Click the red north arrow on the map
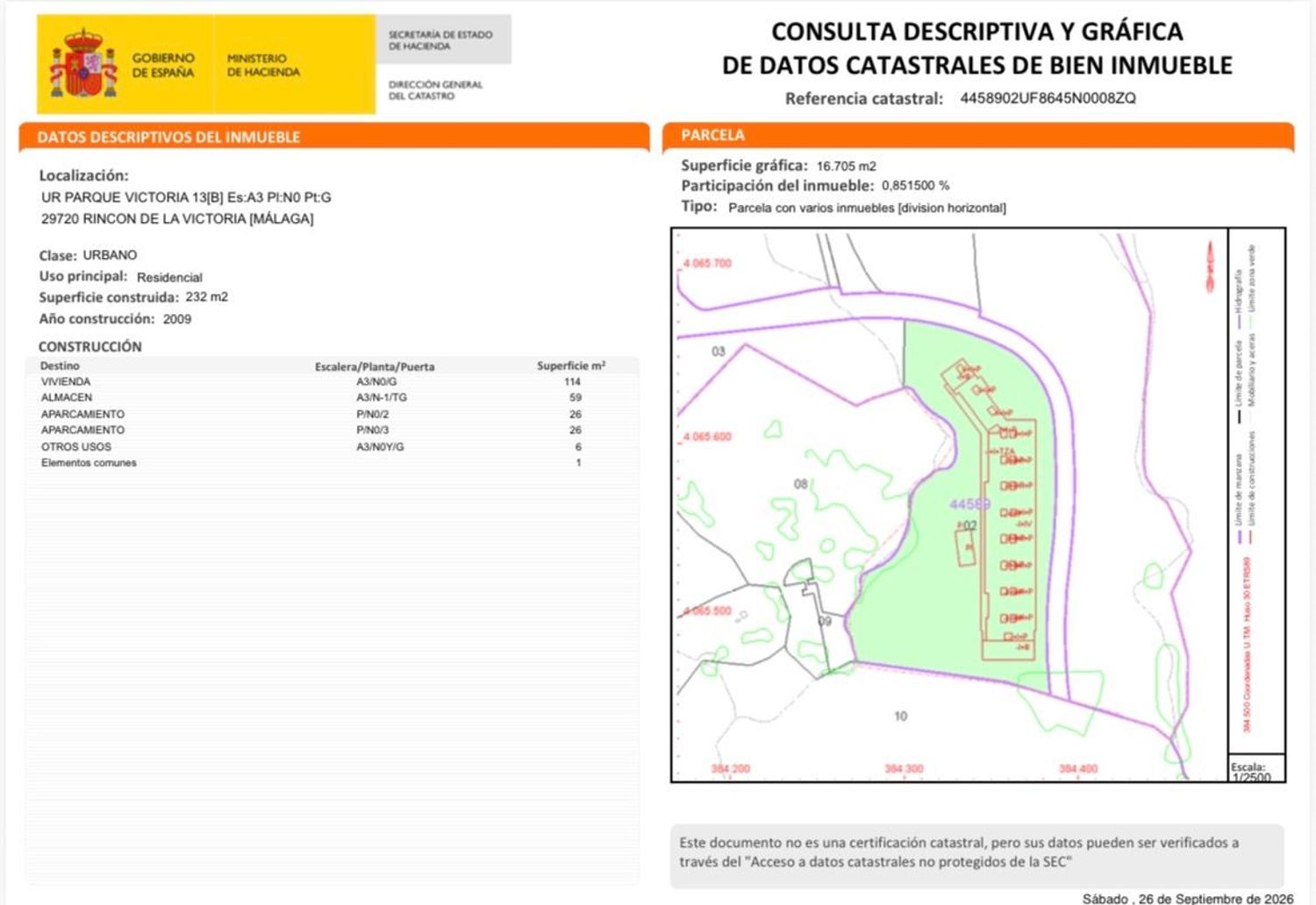This screenshot has height=905, width=1316. coord(1210,266)
